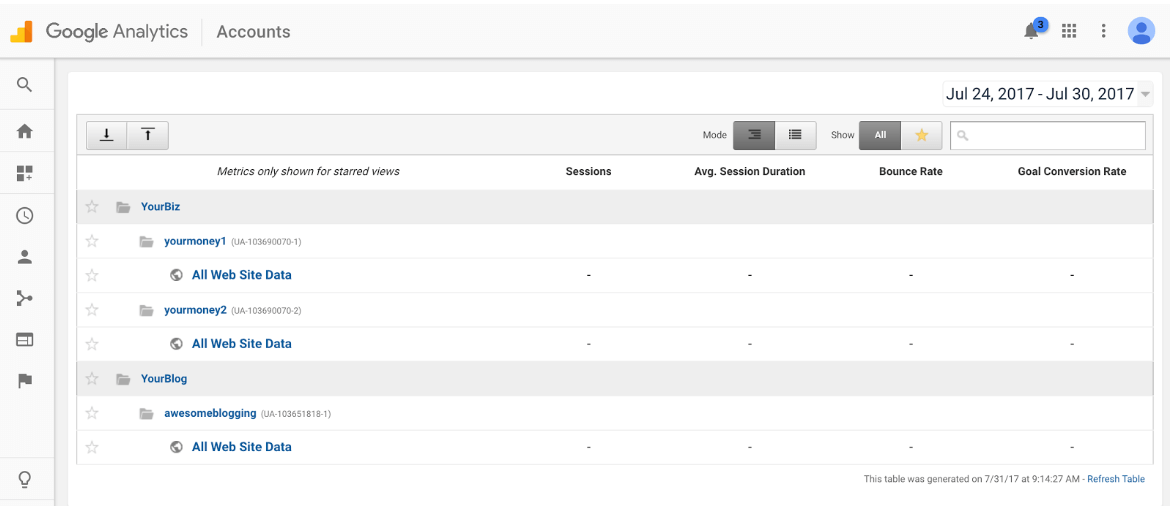The image size is (1170, 506).
Task: Open the awesomeblogging property link
Action: pyautogui.click(x=210, y=413)
